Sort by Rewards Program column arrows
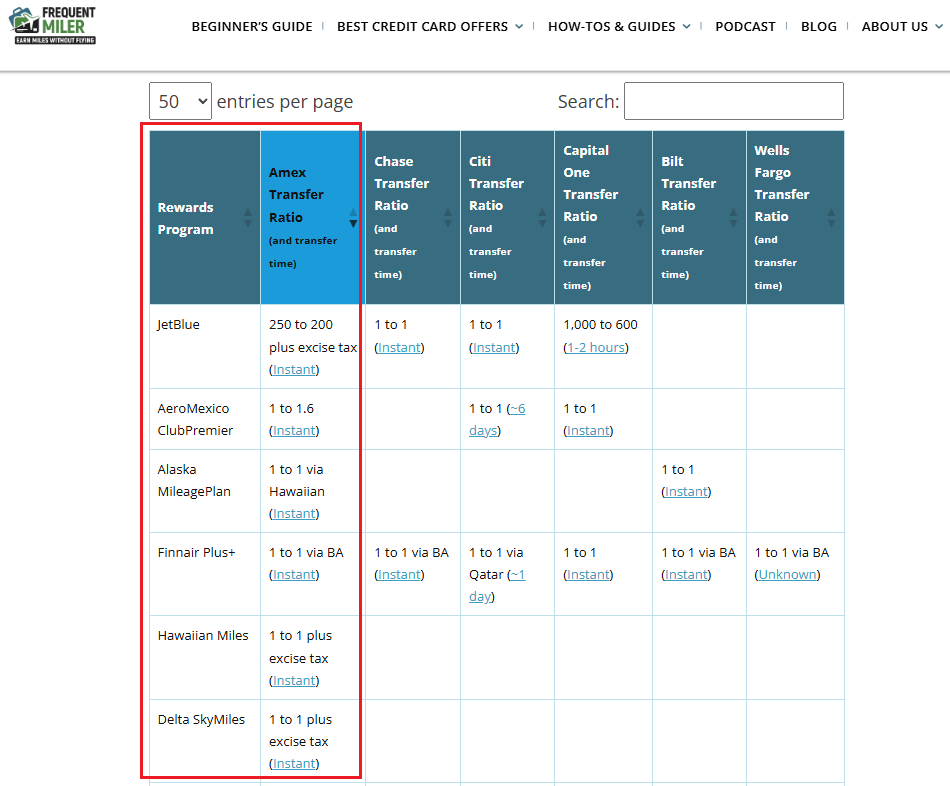 click(x=248, y=218)
